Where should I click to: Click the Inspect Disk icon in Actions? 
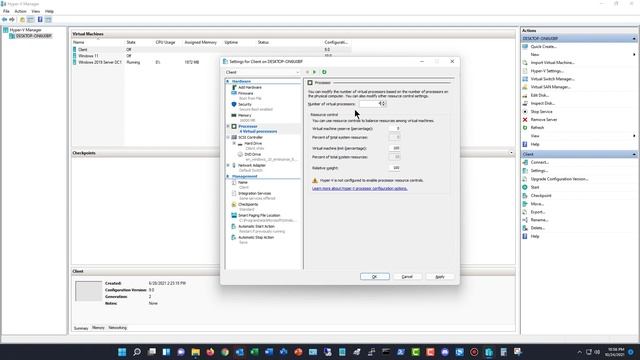click(525, 103)
